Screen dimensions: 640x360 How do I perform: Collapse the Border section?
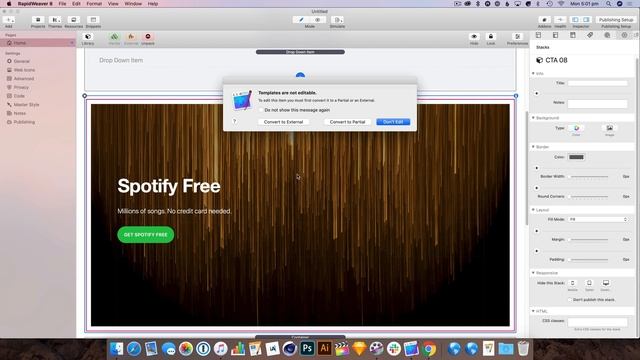533,147
